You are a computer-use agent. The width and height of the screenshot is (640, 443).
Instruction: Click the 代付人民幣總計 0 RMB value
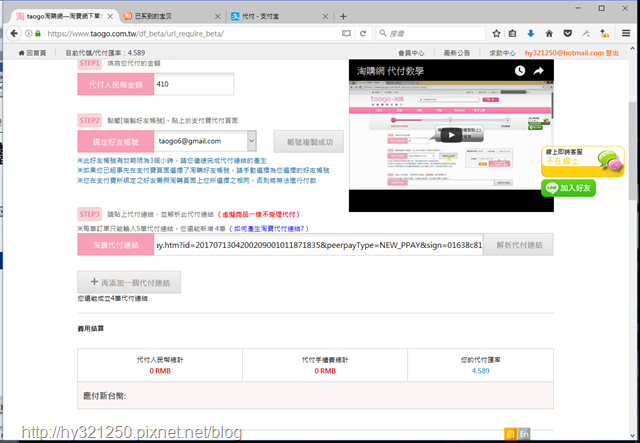pyautogui.click(x=160, y=371)
